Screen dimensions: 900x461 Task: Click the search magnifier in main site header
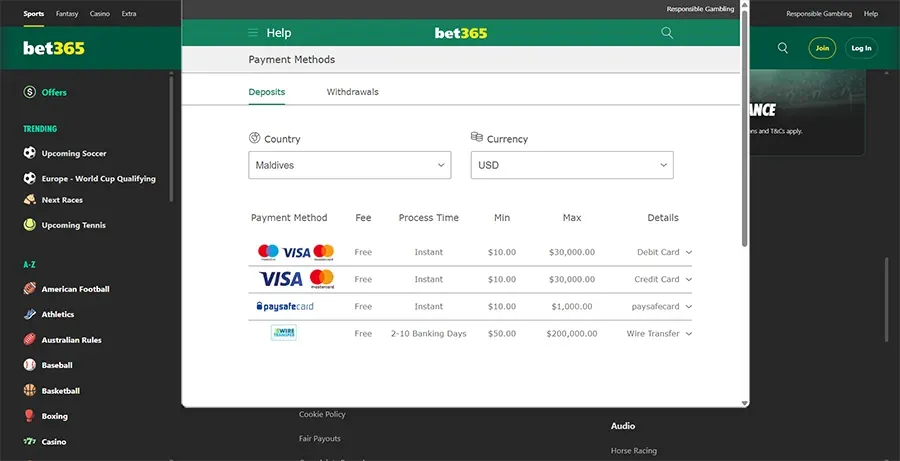tap(782, 48)
